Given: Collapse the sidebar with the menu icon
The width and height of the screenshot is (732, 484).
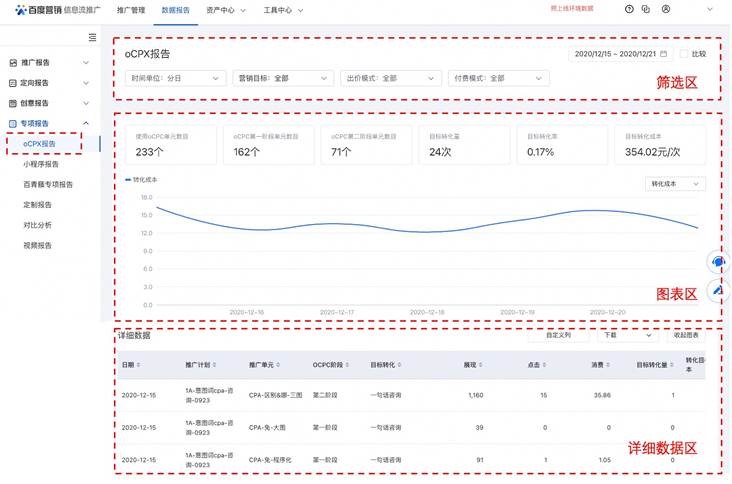Looking at the screenshot, I should 93,37.
